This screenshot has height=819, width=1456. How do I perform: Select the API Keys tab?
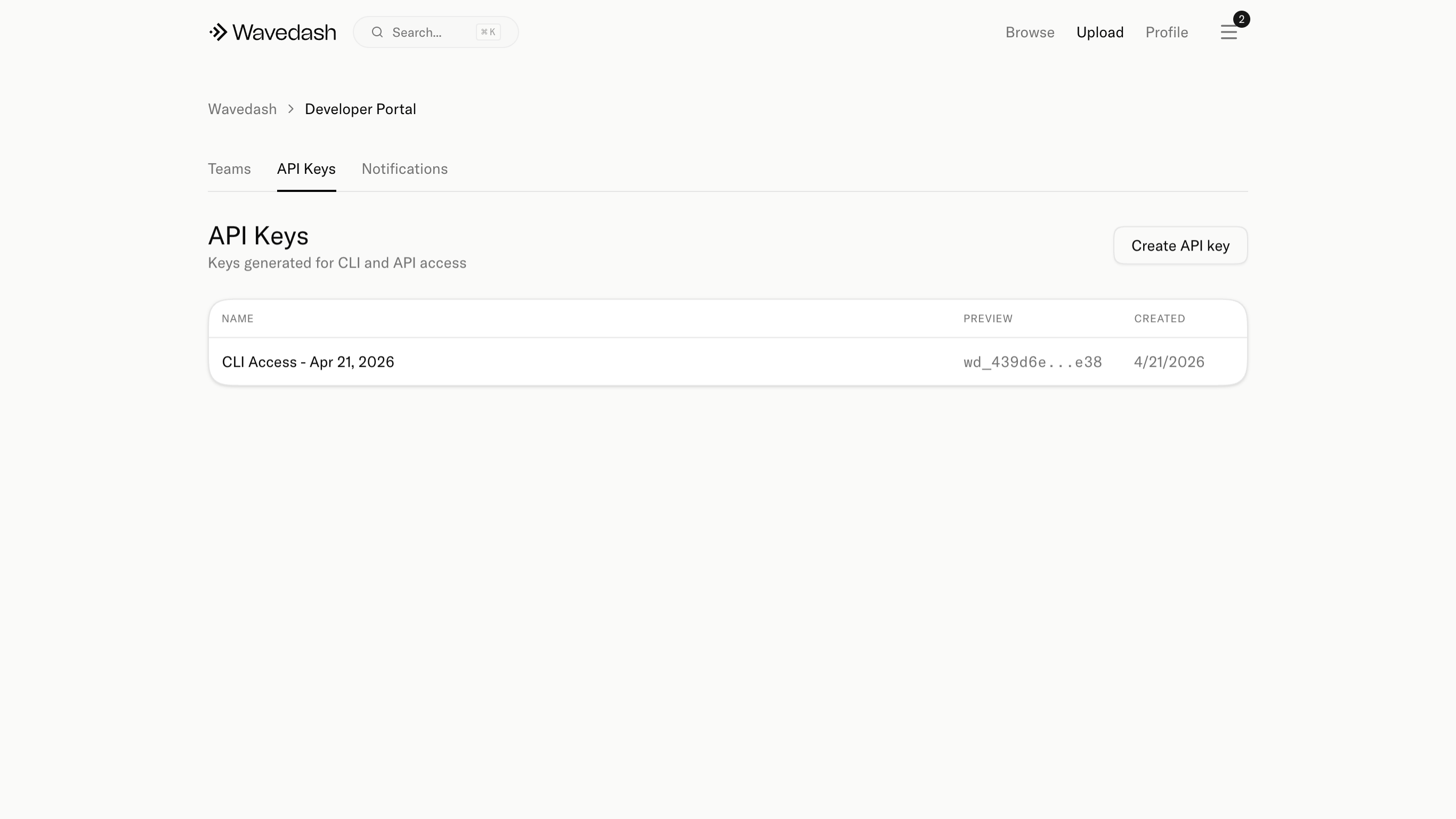(306, 168)
